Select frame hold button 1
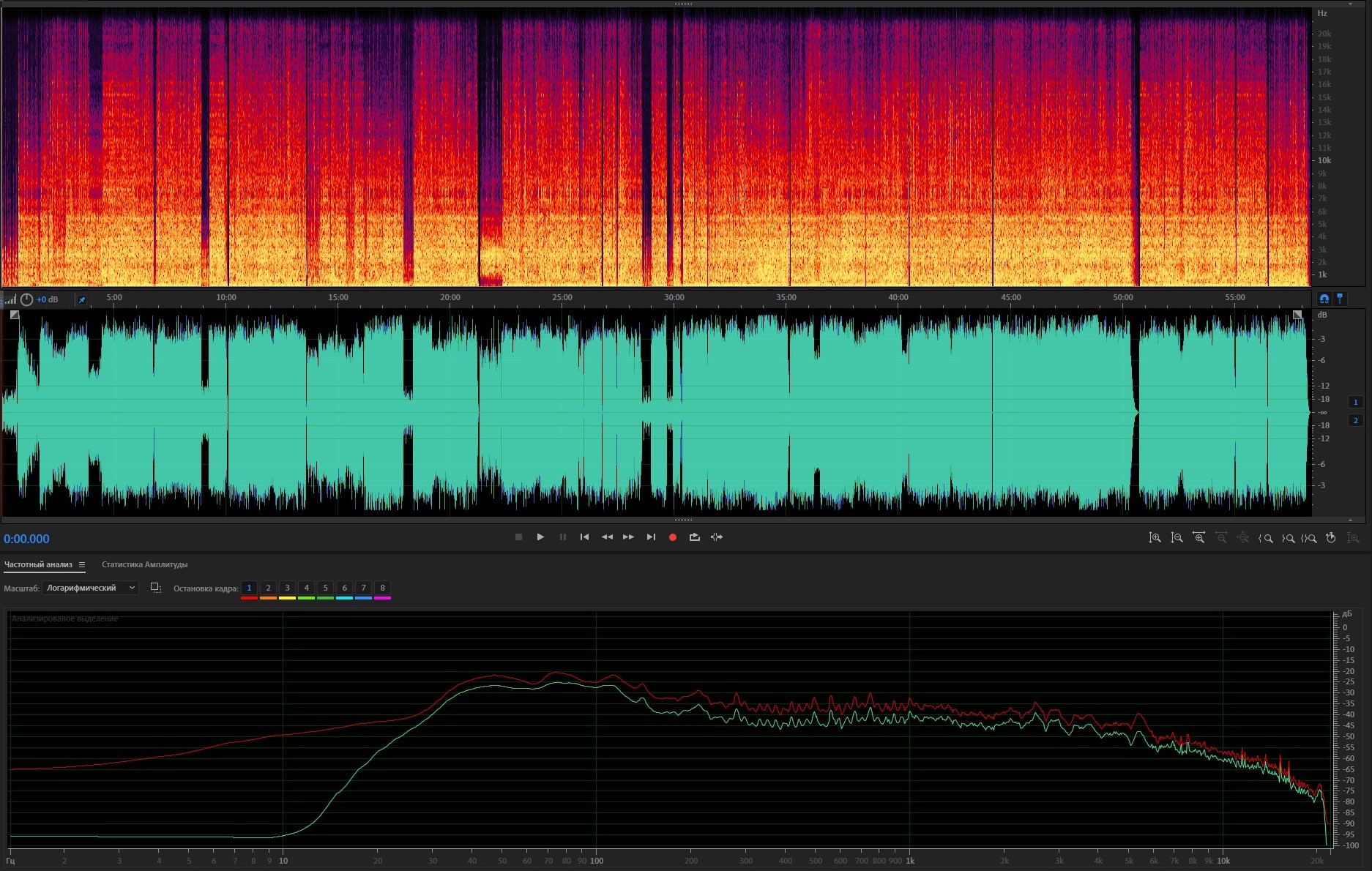The height and width of the screenshot is (871, 1372). pyautogui.click(x=249, y=588)
